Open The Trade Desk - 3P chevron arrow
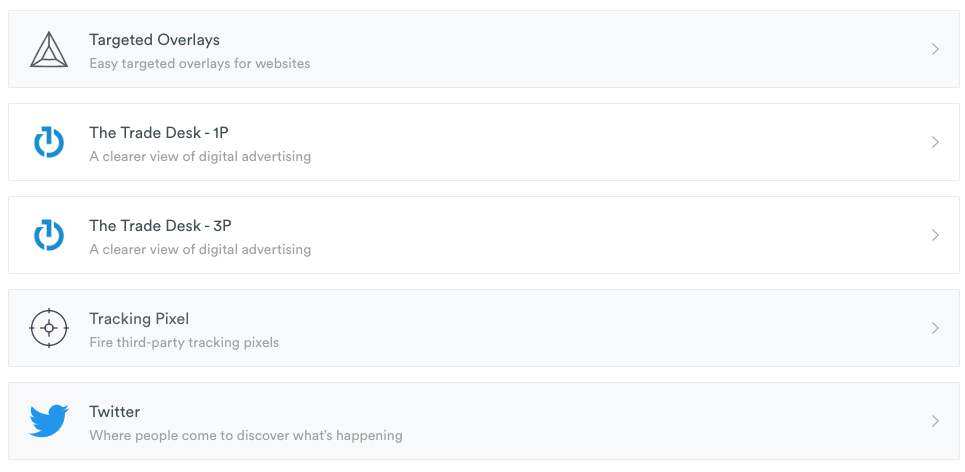Image resolution: width=965 pixels, height=472 pixels. point(935,235)
